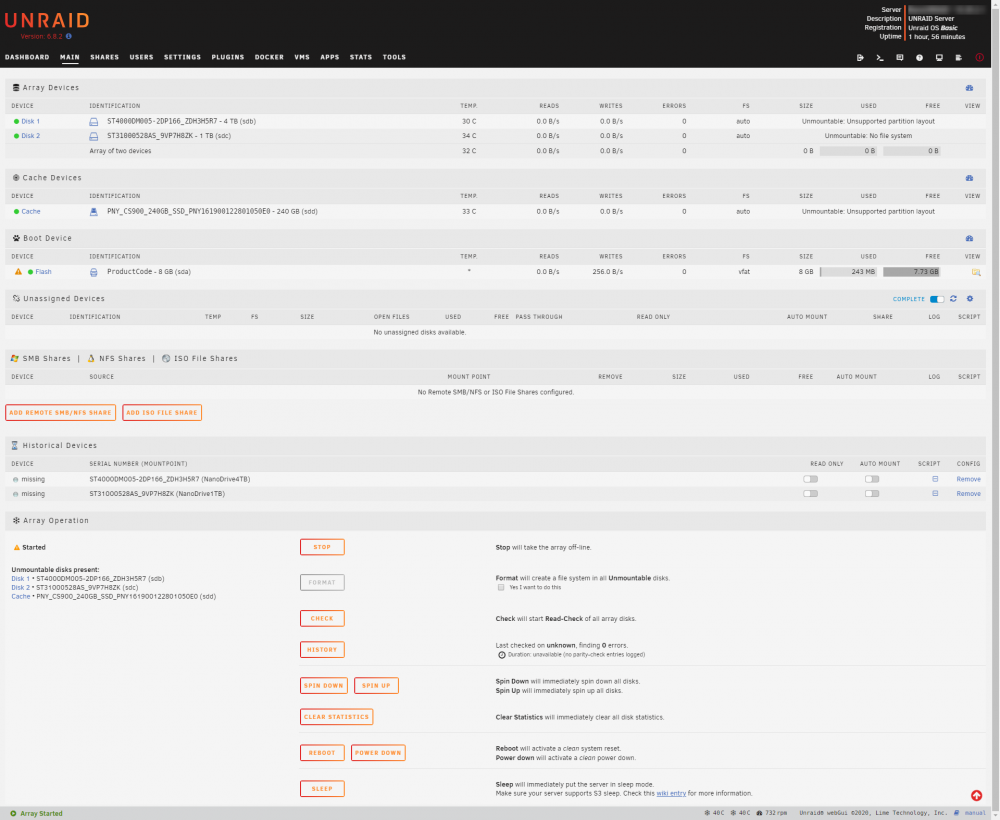Remove ST31000528AS historical device
The image size is (1000, 820).
(968, 494)
